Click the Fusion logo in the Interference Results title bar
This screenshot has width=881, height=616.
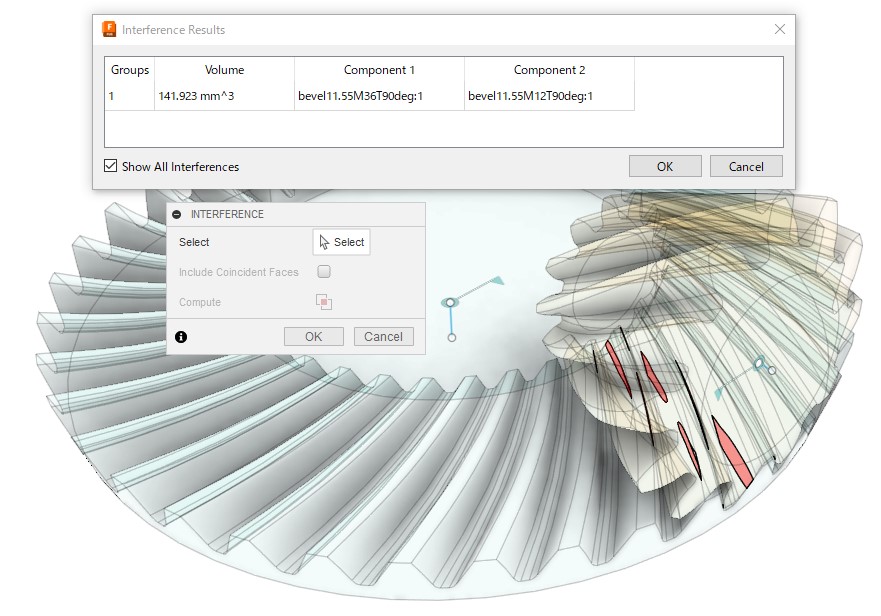click(110, 29)
